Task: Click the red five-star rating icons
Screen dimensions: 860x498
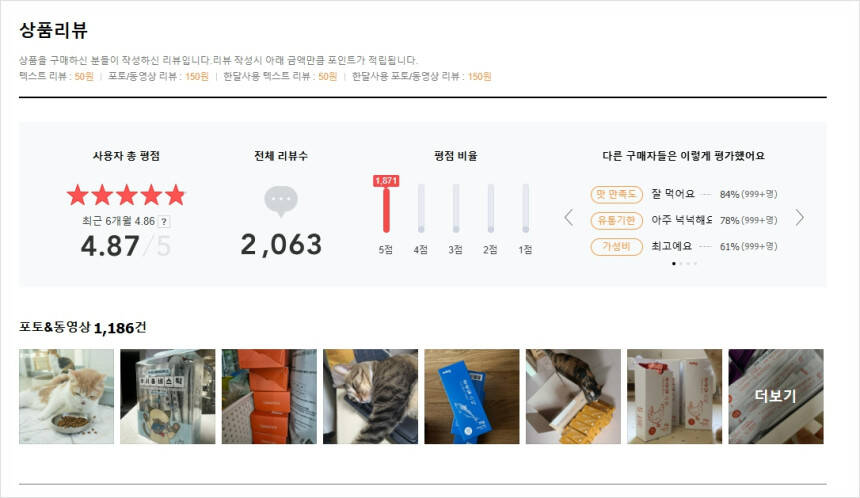Action: (126, 195)
